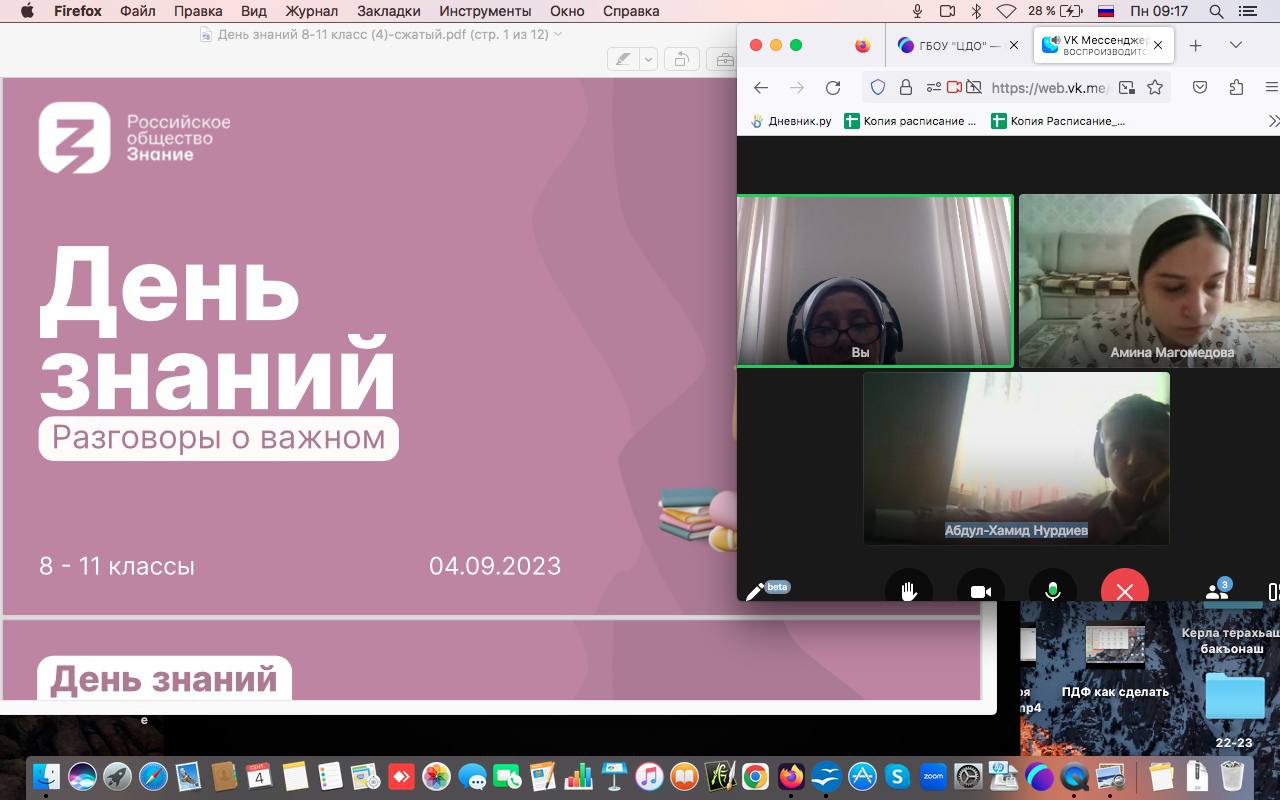Screen dimensions: 1280x800
Task: Raise hand in the VK call
Action: pos(908,591)
